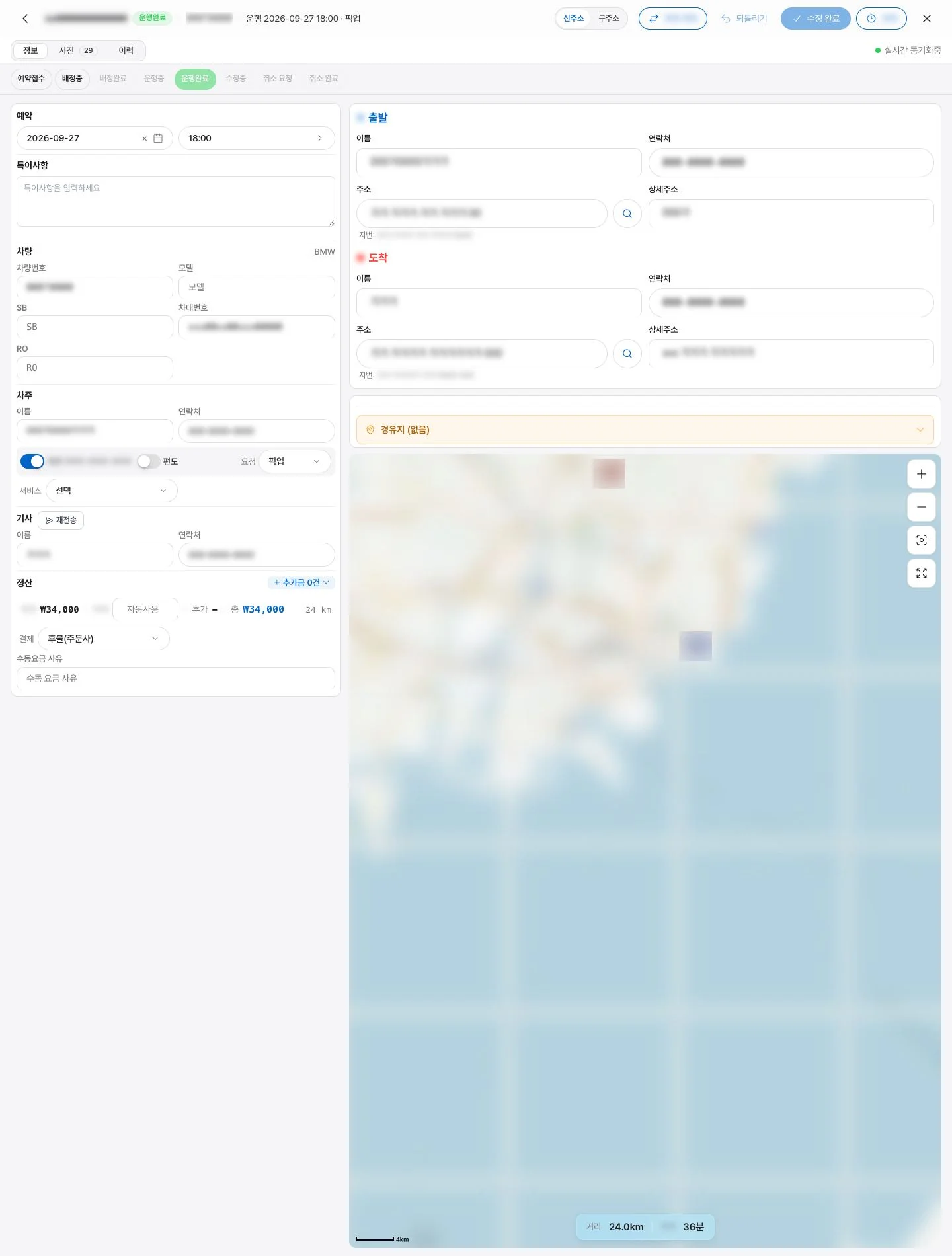
Task: Click the swap arrows button in header
Action: click(x=672, y=19)
